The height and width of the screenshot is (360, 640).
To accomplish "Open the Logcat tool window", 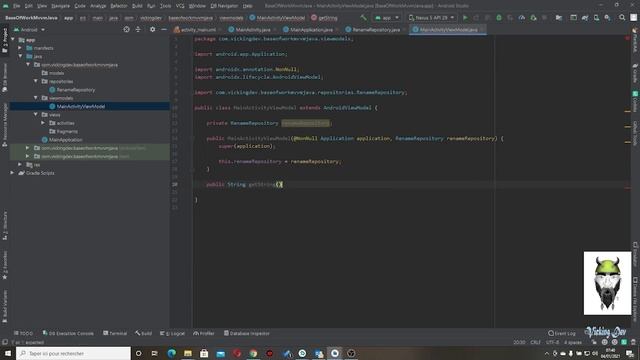I will tap(172, 333).
